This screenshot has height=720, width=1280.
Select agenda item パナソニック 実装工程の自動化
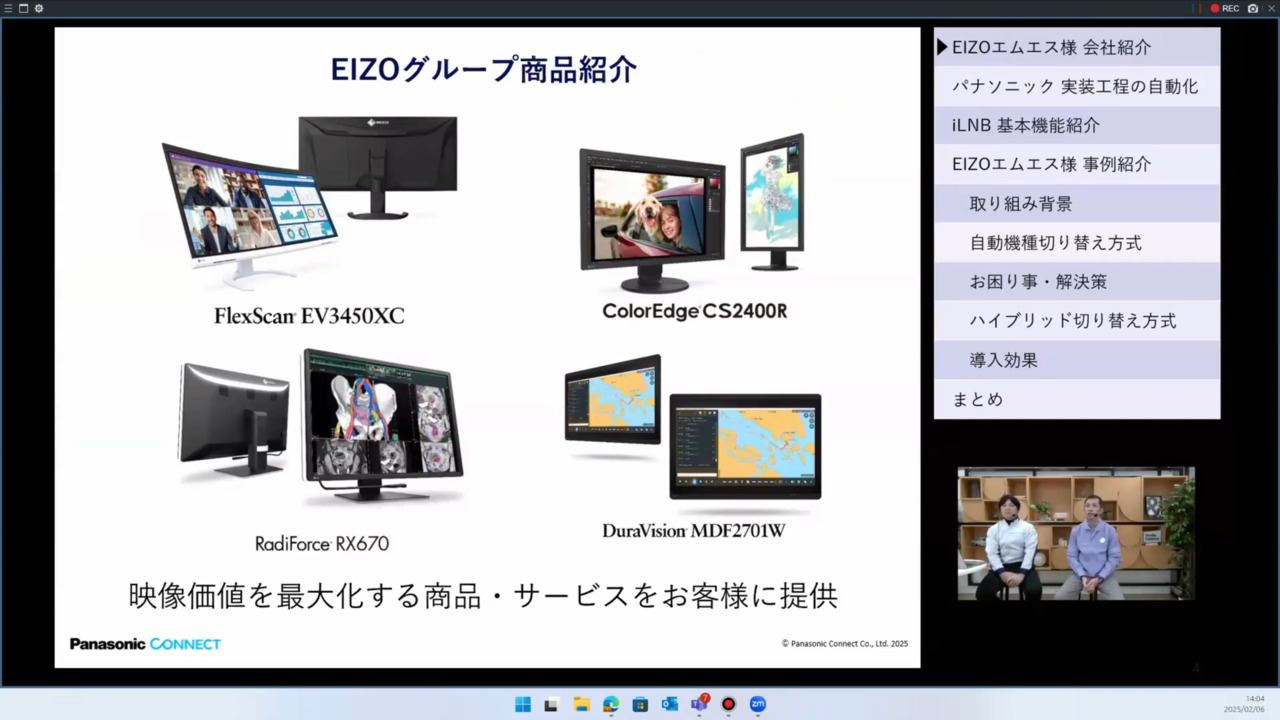coord(1077,86)
